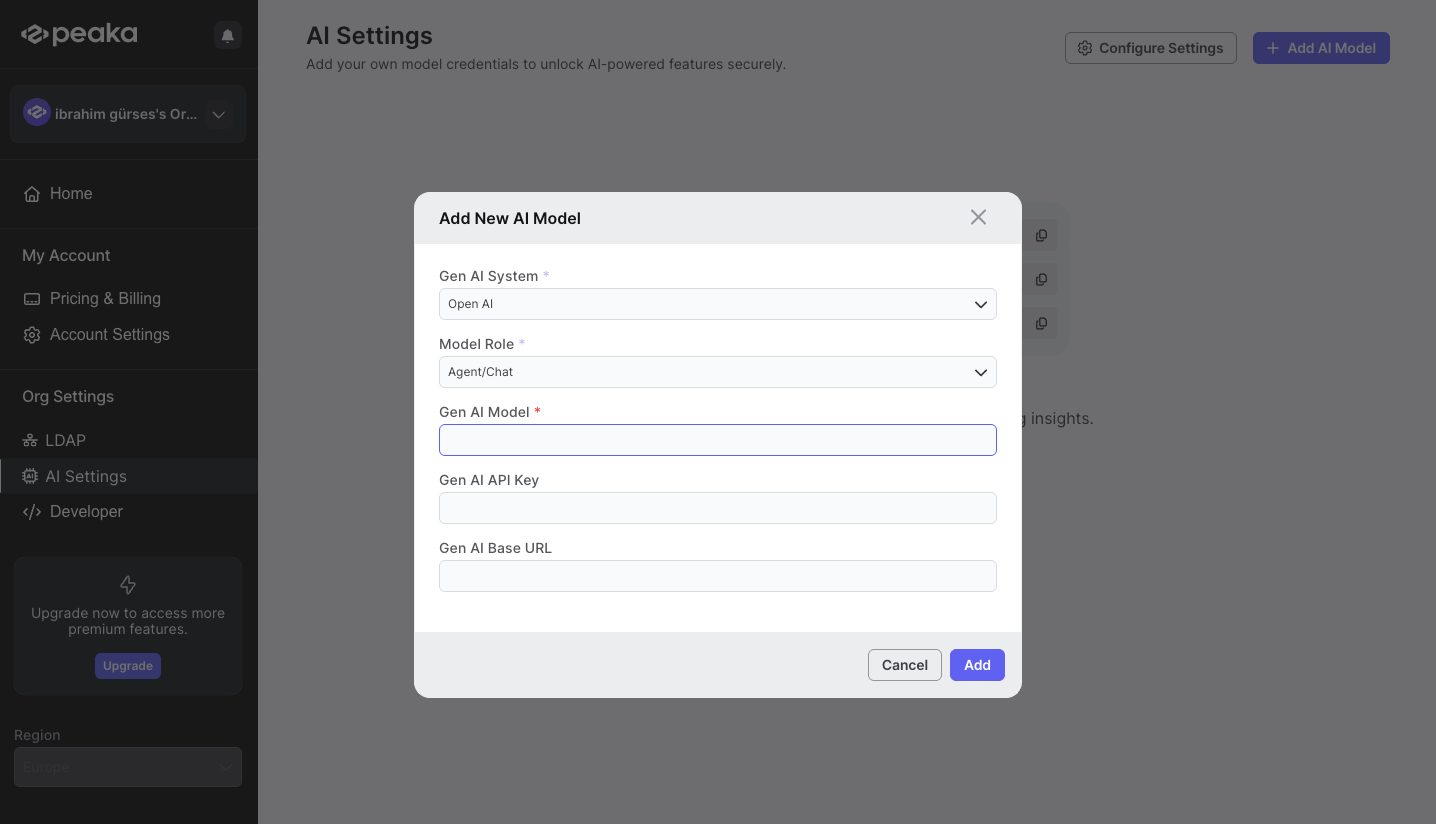This screenshot has width=1436, height=824.
Task: Click the middle copy icon behind the dialog
Action: point(1041,279)
